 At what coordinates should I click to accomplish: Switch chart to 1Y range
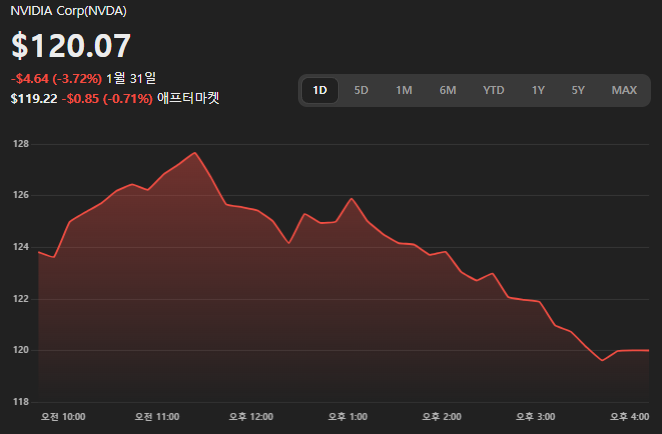point(538,90)
